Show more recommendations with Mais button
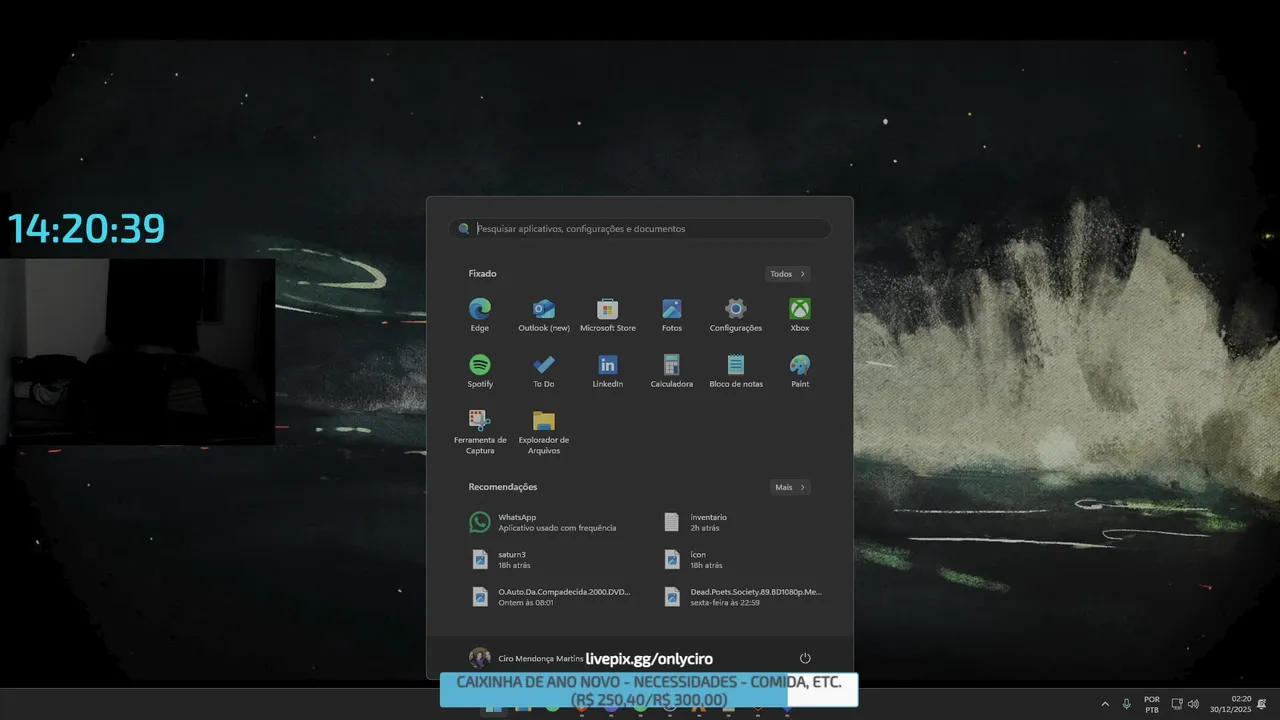The height and width of the screenshot is (720, 1280). [790, 488]
